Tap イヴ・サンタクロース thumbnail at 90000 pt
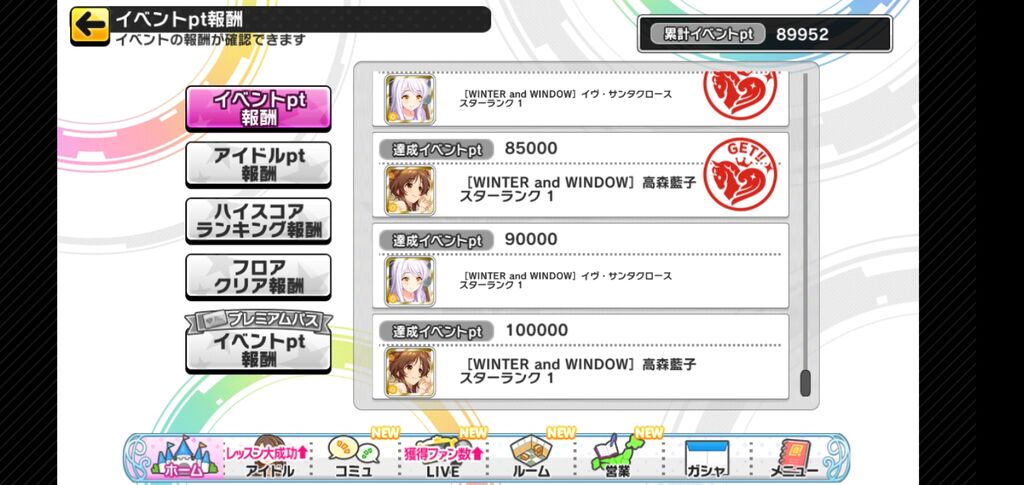Viewport: 1024px width, 485px height. [409, 281]
